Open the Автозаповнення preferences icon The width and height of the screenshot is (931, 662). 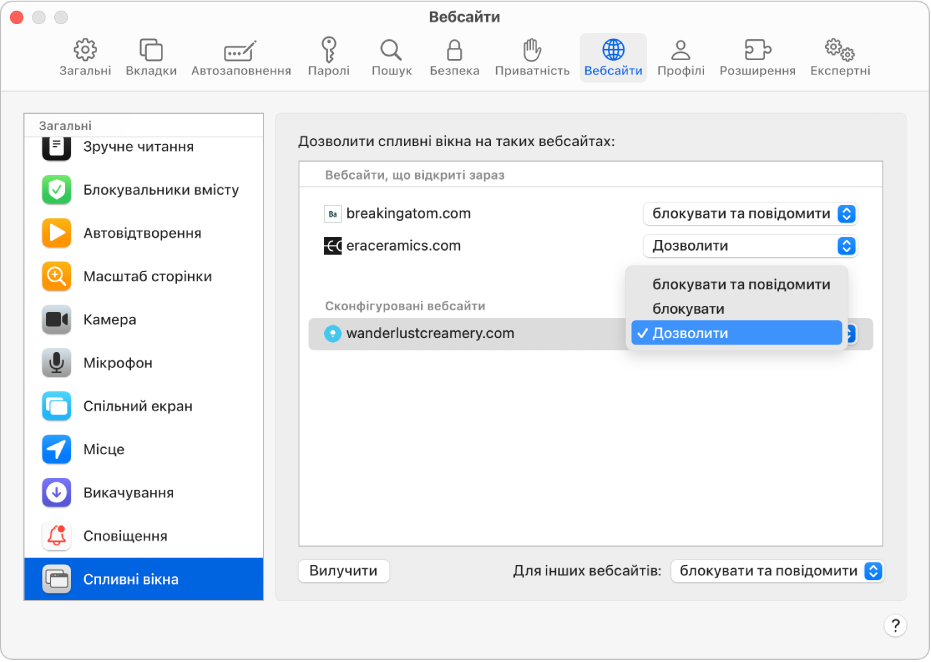[240, 51]
